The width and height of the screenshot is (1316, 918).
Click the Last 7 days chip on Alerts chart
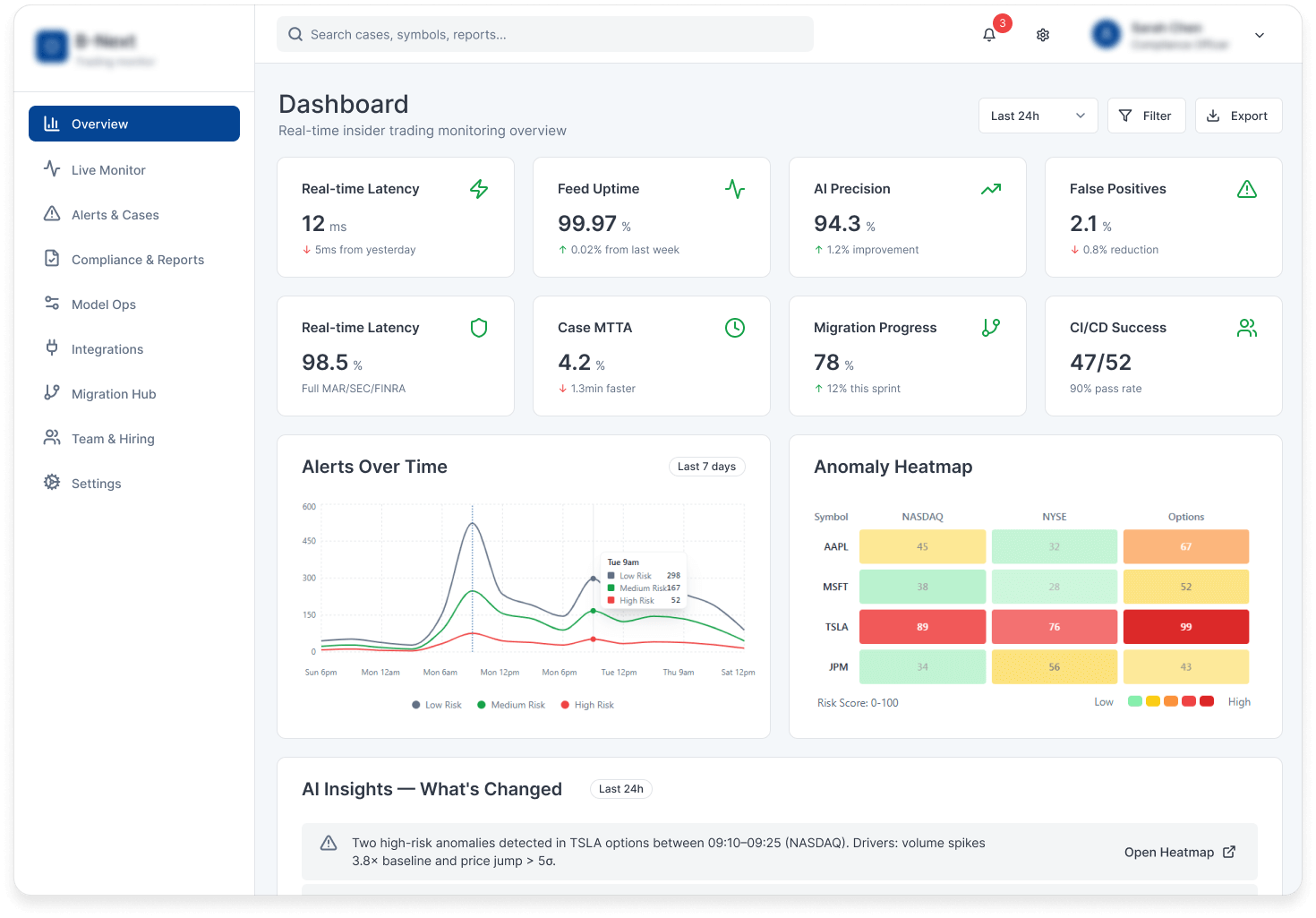pyautogui.click(x=706, y=467)
